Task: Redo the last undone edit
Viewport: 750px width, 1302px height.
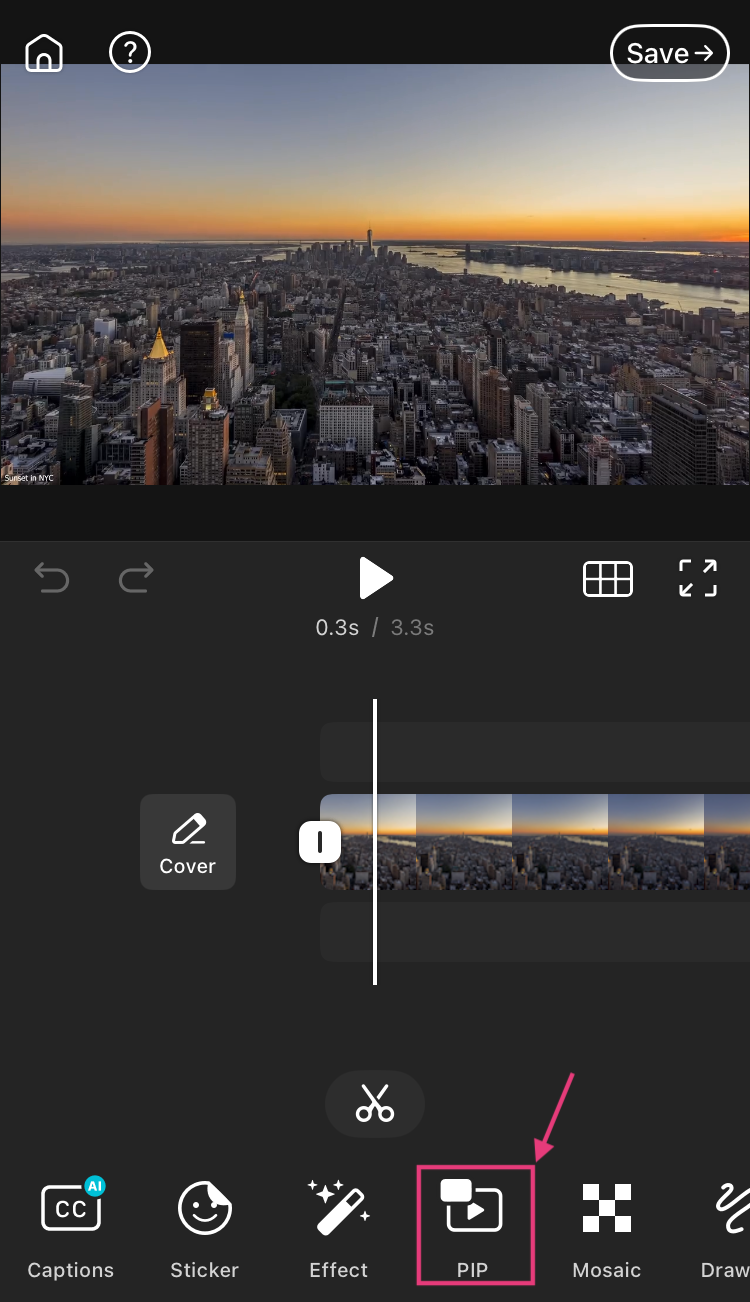Action: 136,578
